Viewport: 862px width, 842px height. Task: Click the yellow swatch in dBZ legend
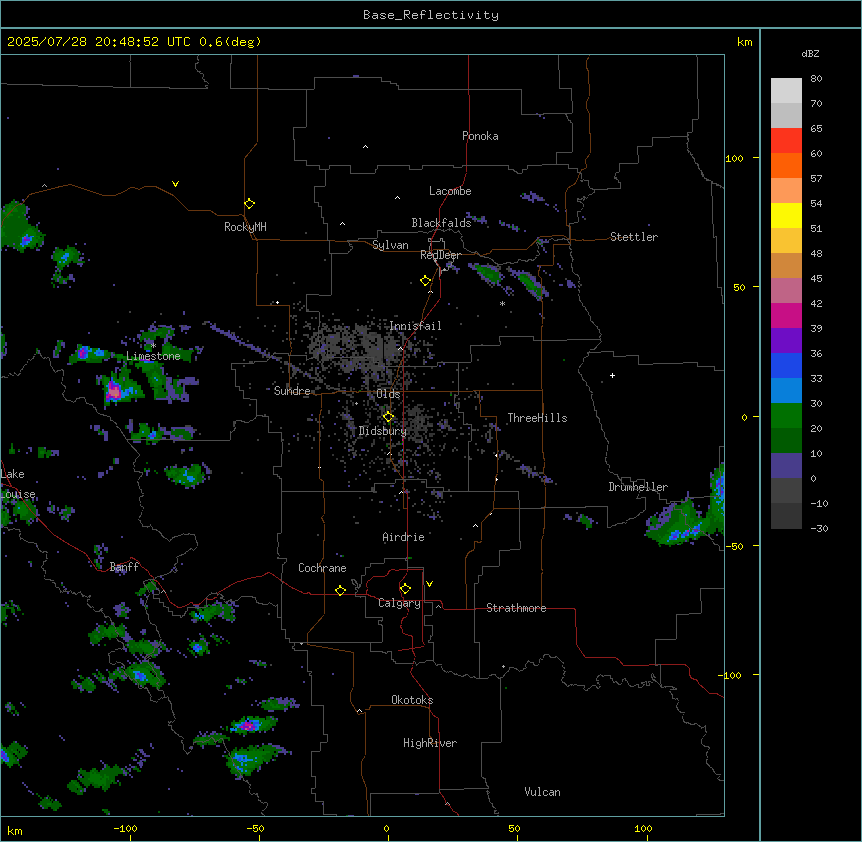click(x=786, y=215)
